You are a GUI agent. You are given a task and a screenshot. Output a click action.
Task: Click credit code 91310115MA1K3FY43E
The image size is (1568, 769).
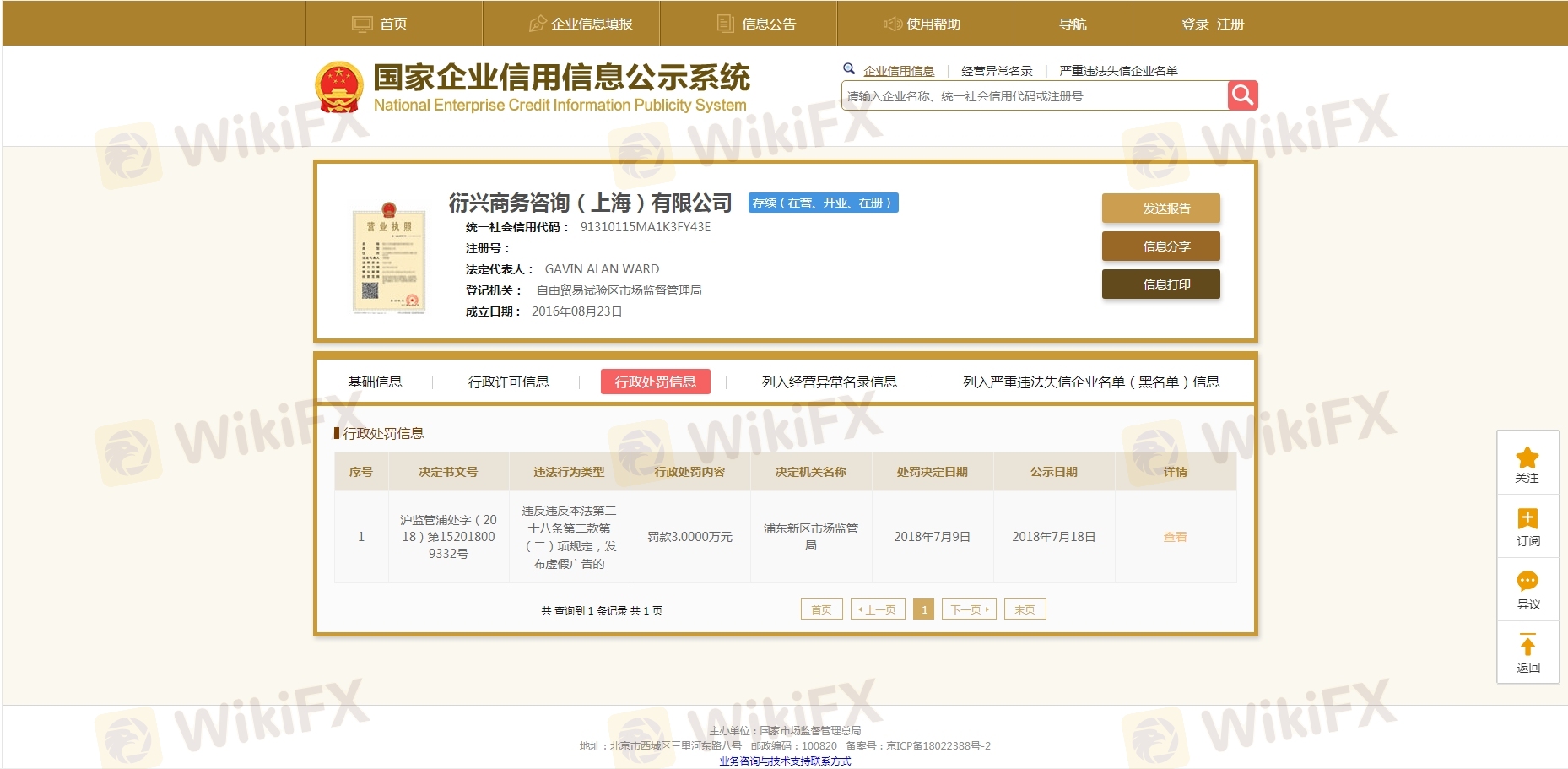(x=646, y=227)
